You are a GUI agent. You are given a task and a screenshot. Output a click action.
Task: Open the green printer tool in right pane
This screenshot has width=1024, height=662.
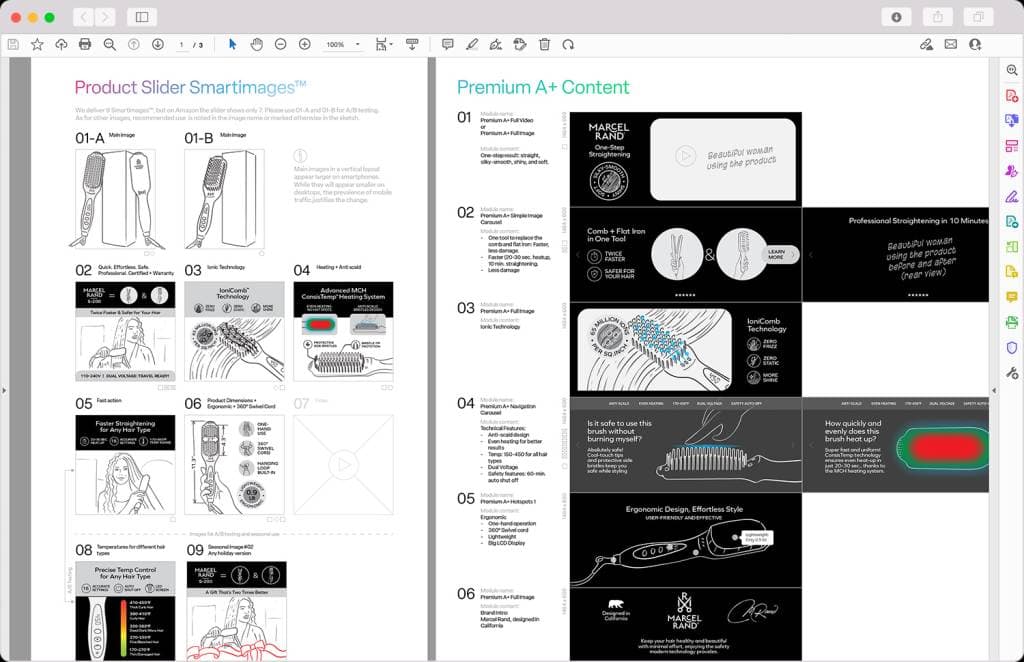(x=1012, y=322)
